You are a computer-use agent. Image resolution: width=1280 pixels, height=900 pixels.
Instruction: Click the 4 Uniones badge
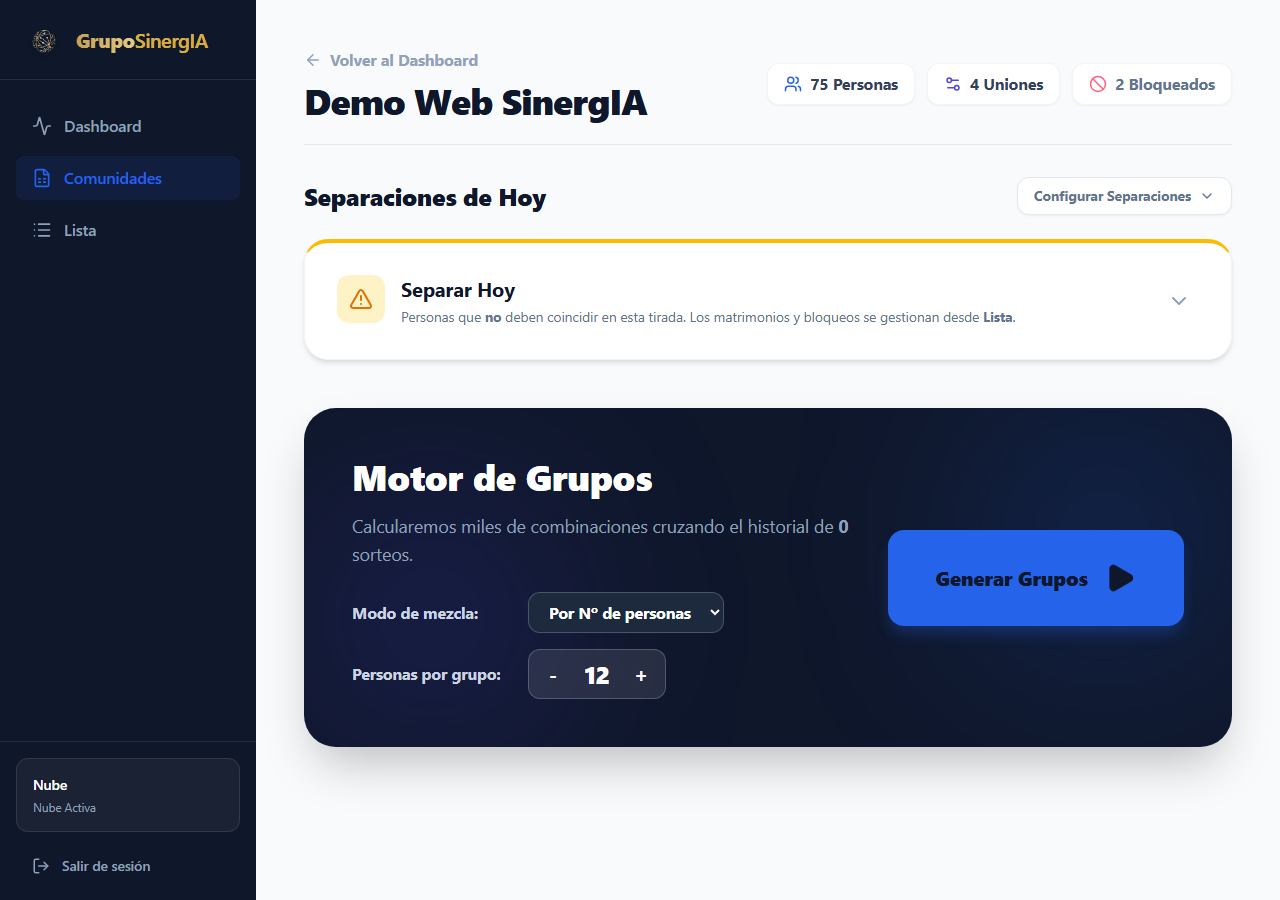[x=993, y=84]
